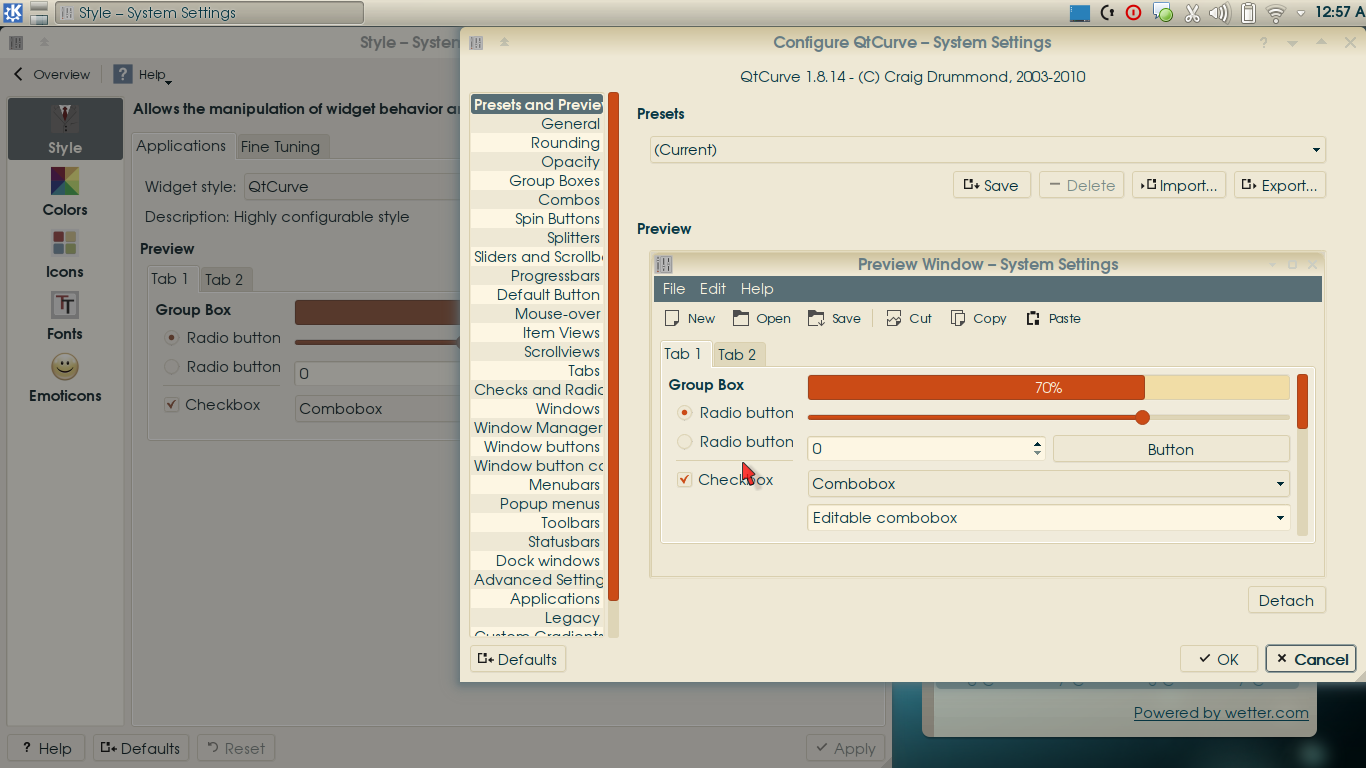Click the Button in QtCurve preview
Image resolution: width=1366 pixels, height=768 pixels.
pos(1171,449)
